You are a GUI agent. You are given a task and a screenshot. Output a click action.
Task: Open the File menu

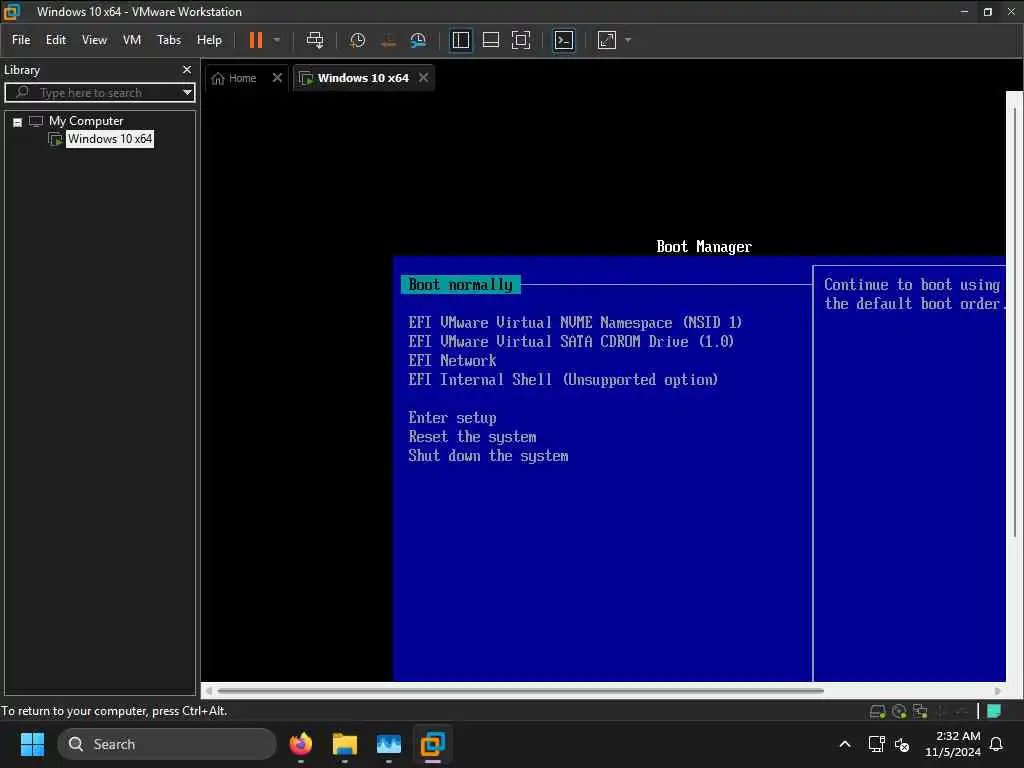(x=21, y=40)
